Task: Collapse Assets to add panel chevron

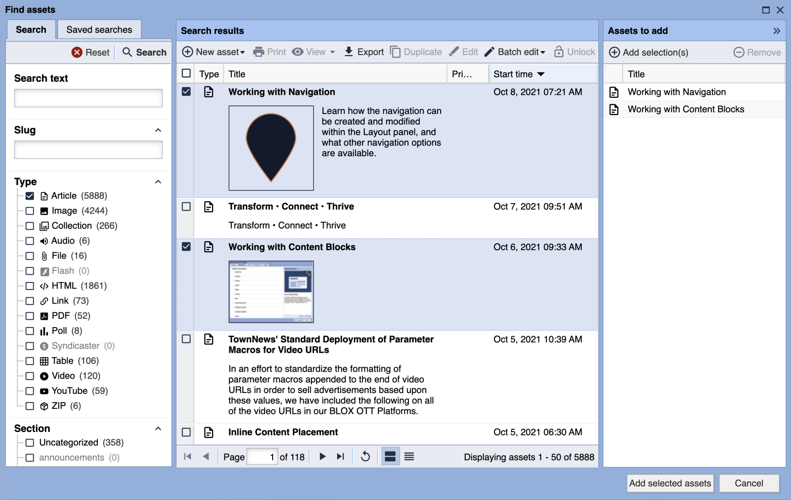Action: pyautogui.click(x=777, y=31)
